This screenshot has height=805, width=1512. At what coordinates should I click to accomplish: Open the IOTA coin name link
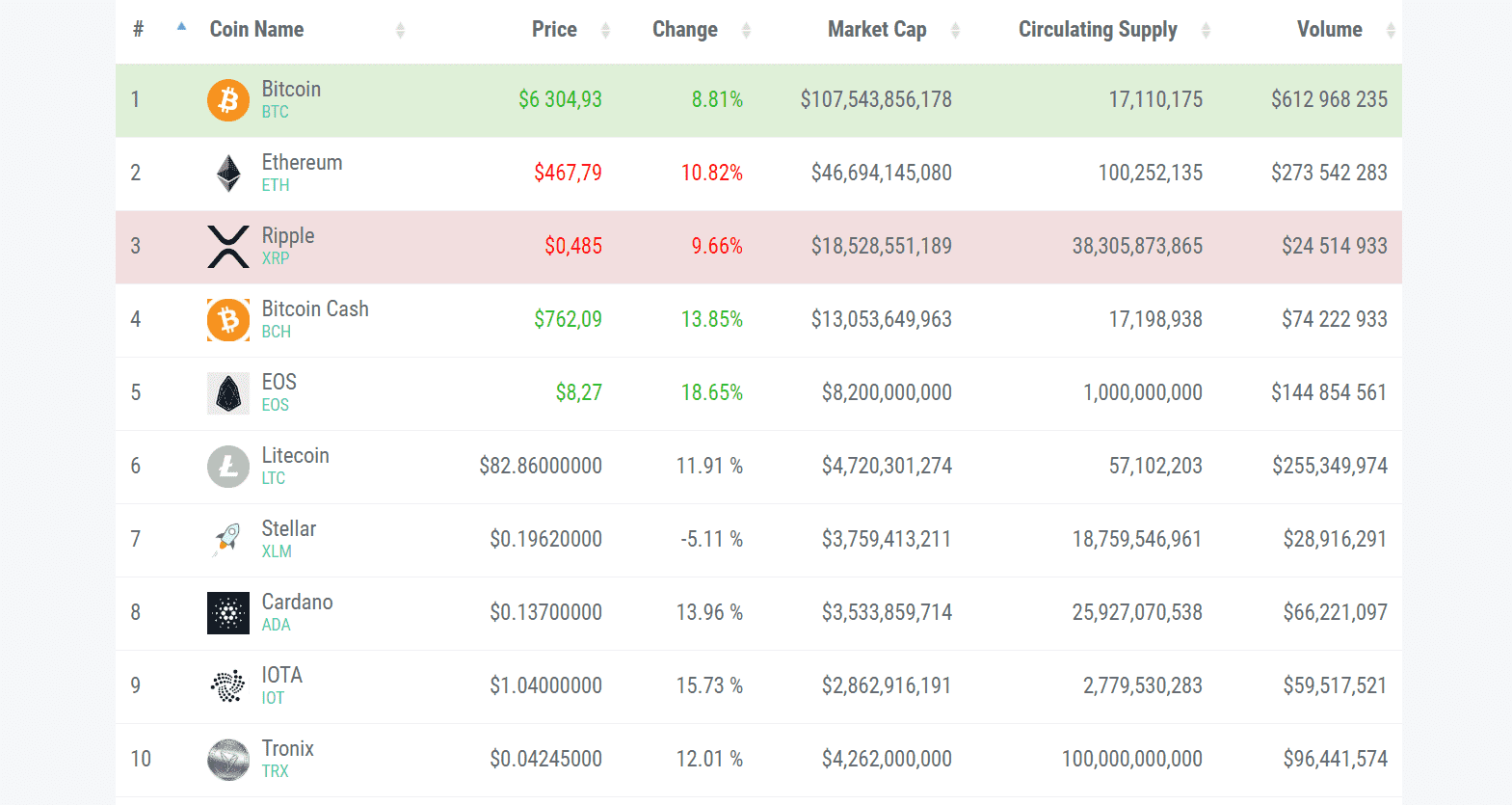[x=282, y=676]
